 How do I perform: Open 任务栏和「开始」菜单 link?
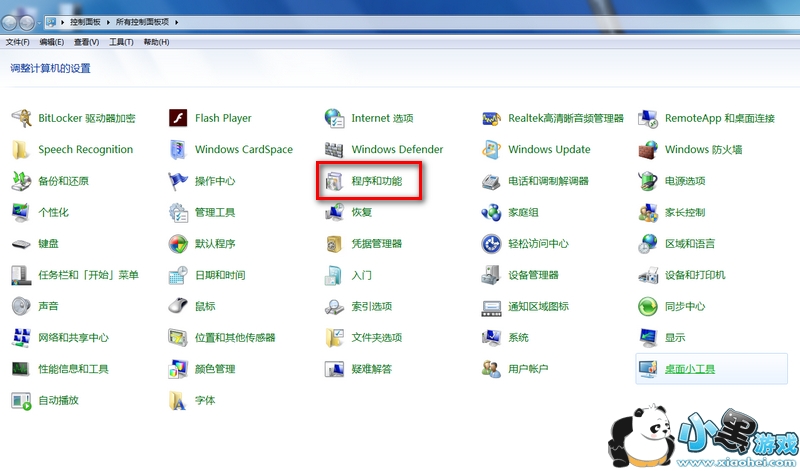(88, 275)
